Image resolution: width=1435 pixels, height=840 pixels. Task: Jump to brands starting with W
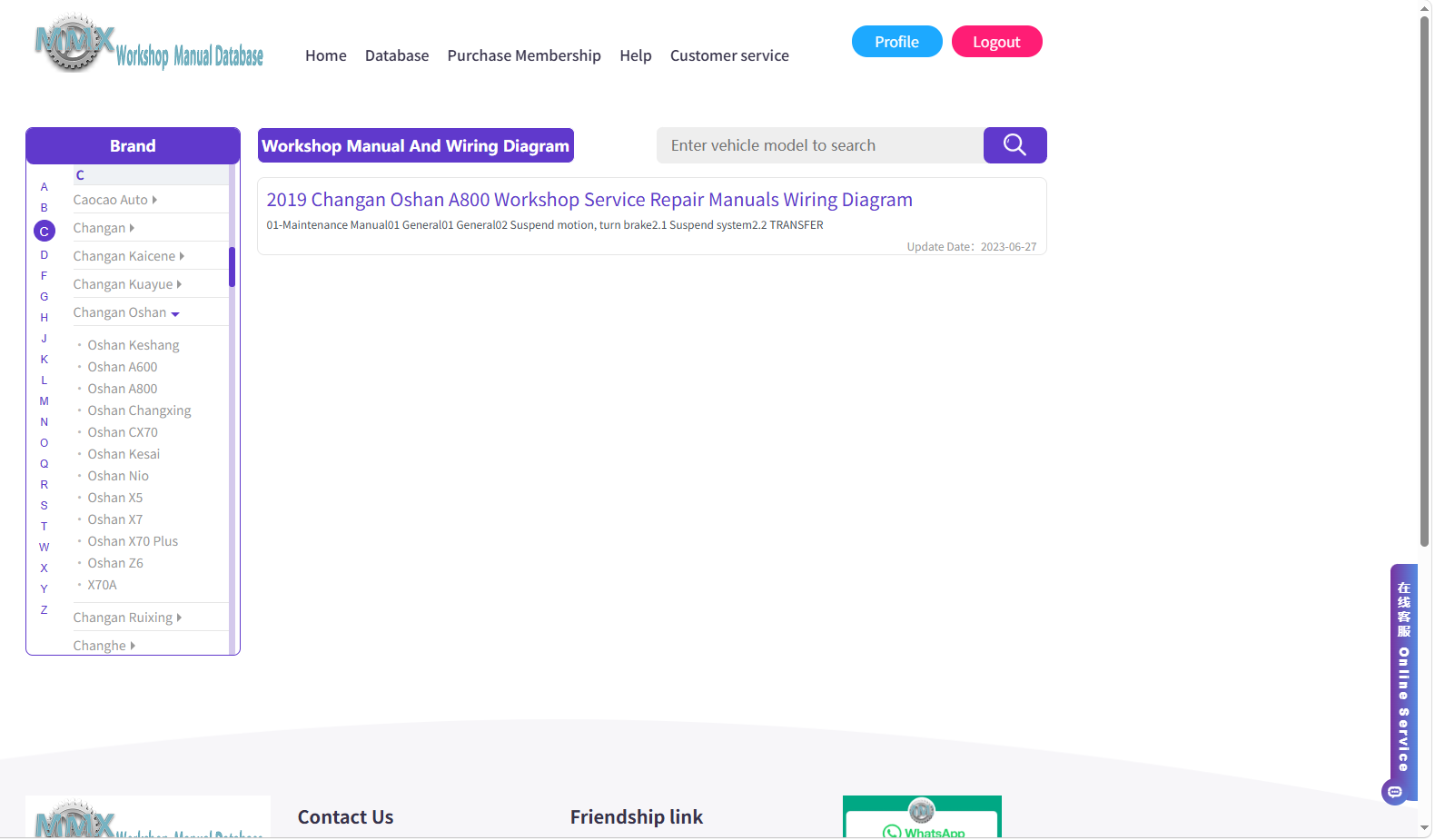pos(44,548)
